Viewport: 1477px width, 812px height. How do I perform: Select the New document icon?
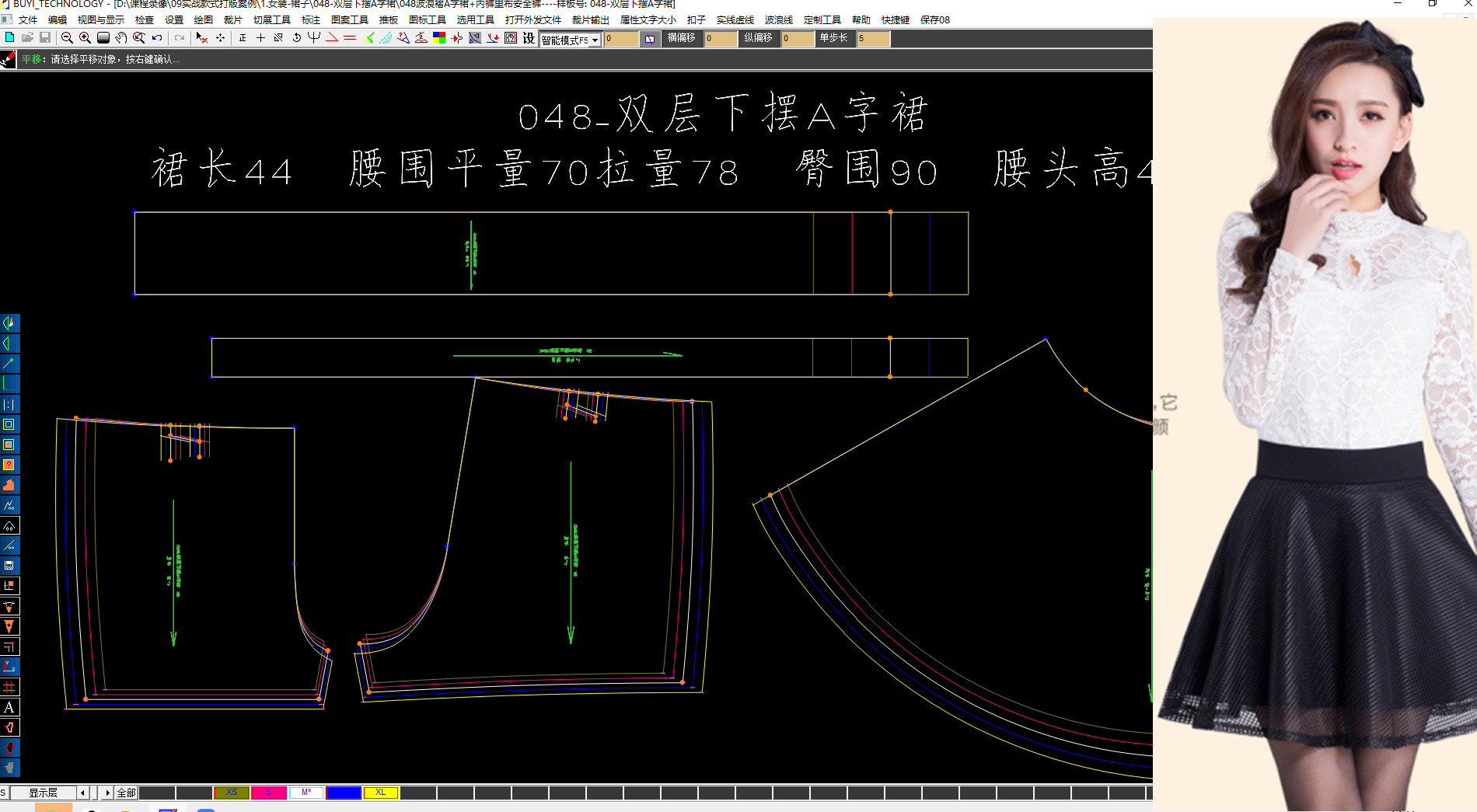[x=9, y=38]
